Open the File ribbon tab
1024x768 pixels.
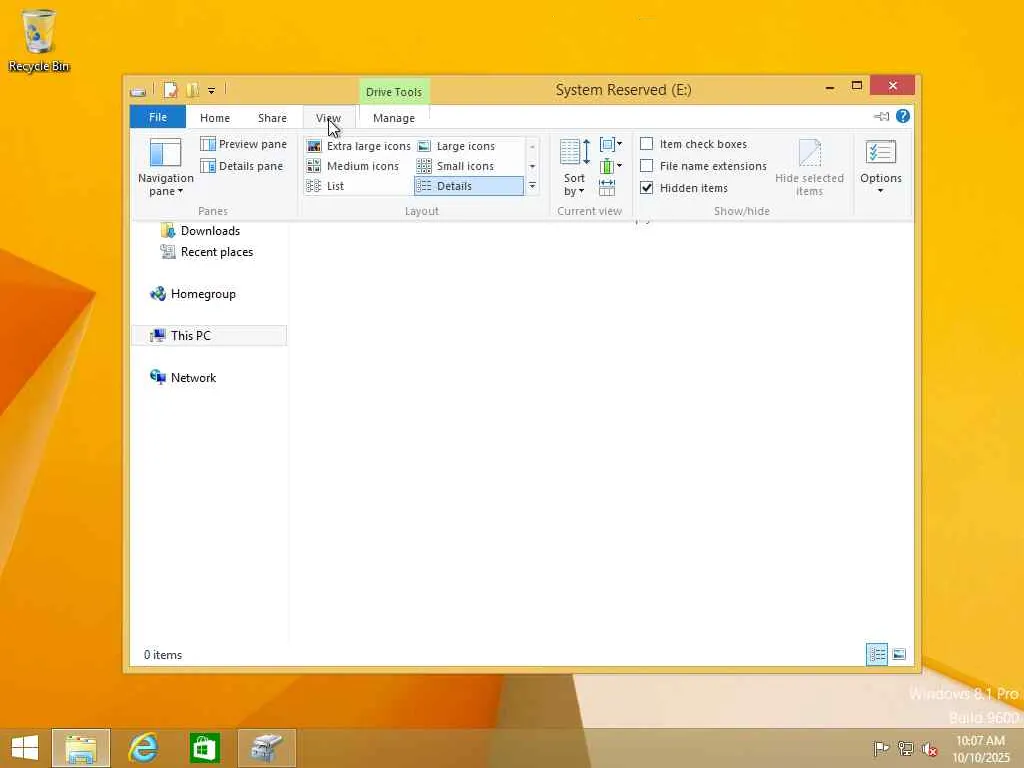pos(157,118)
